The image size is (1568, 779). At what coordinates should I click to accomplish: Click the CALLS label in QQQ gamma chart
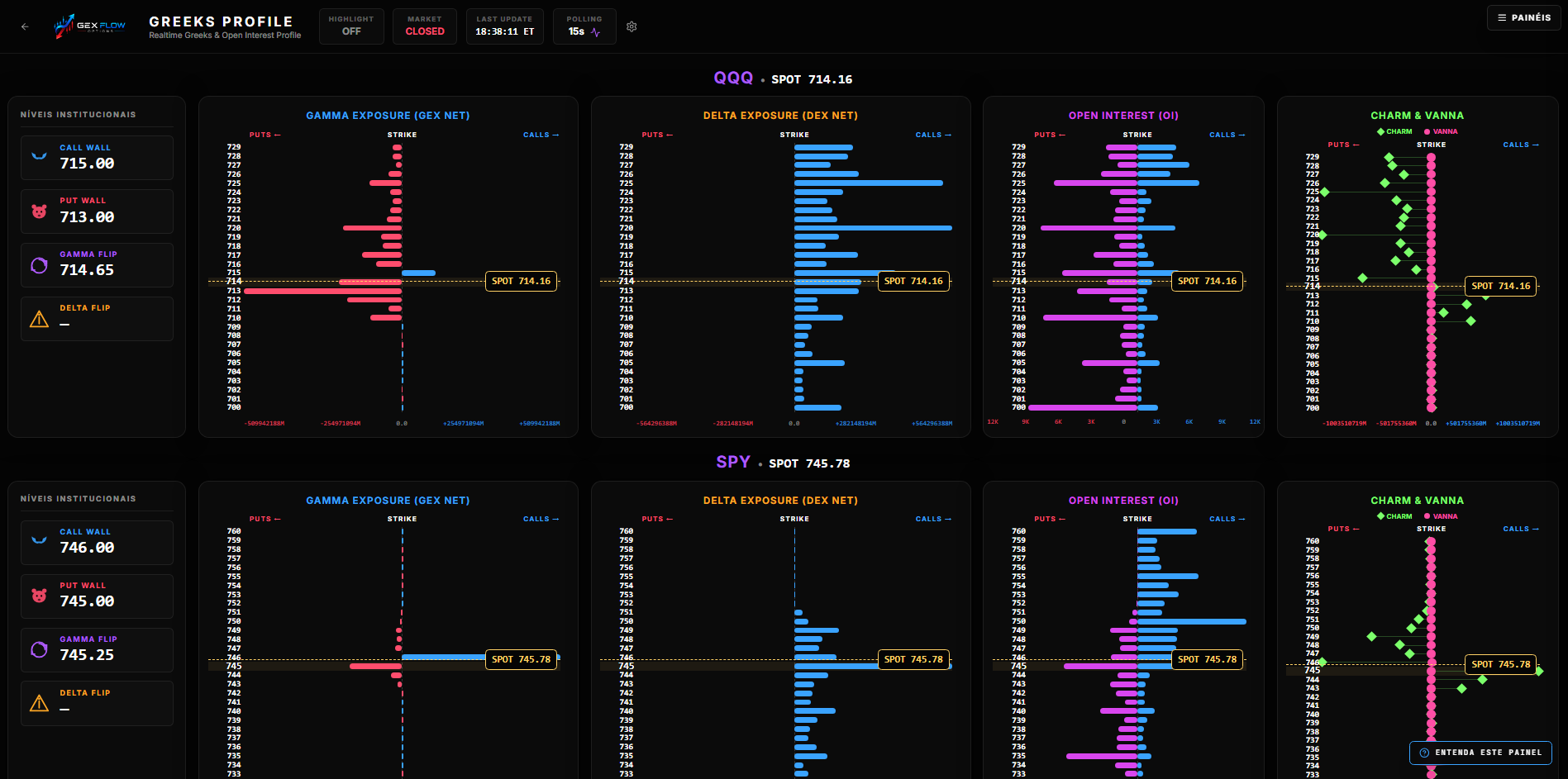tap(541, 135)
